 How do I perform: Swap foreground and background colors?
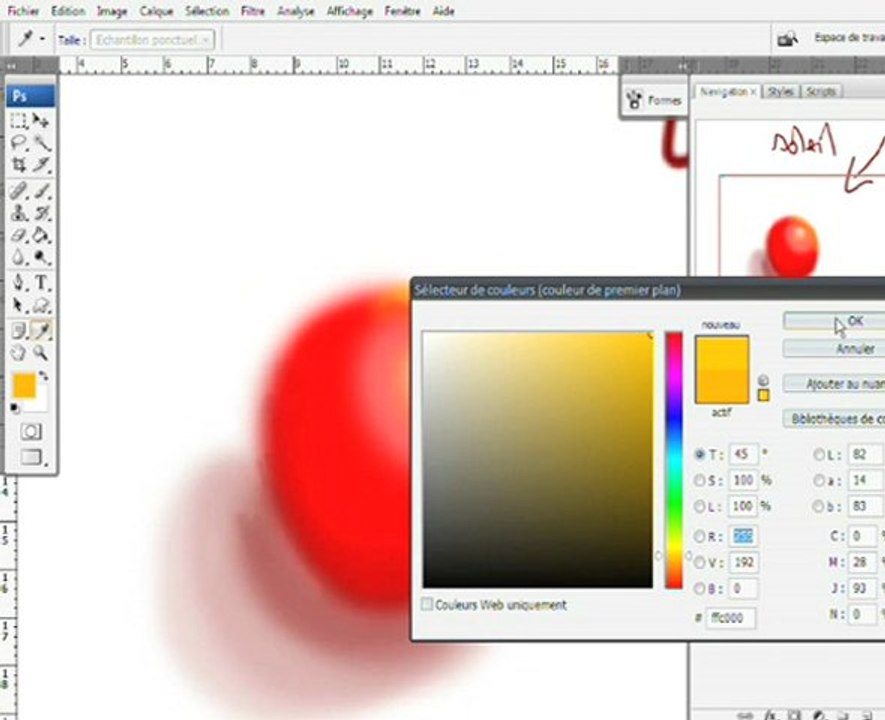(x=43, y=376)
